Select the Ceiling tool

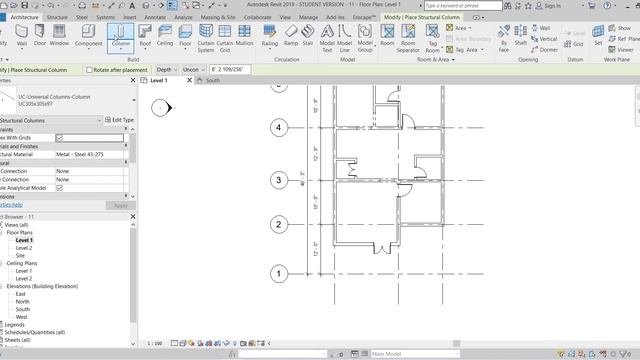point(164,36)
